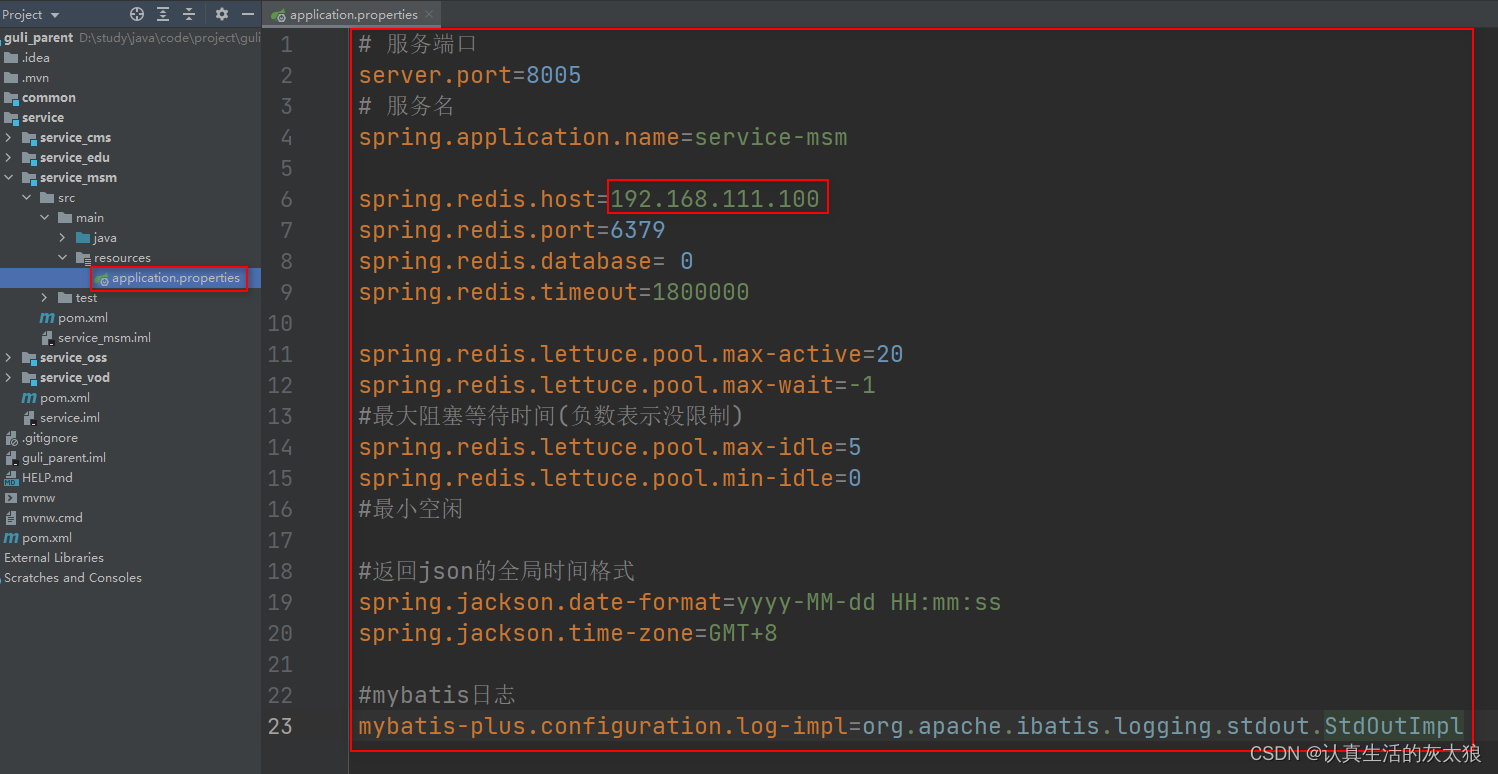Screen dimensions: 1498x774
Task: Click the time-zone=GMT+8 line
Action: (x=568, y=633)
